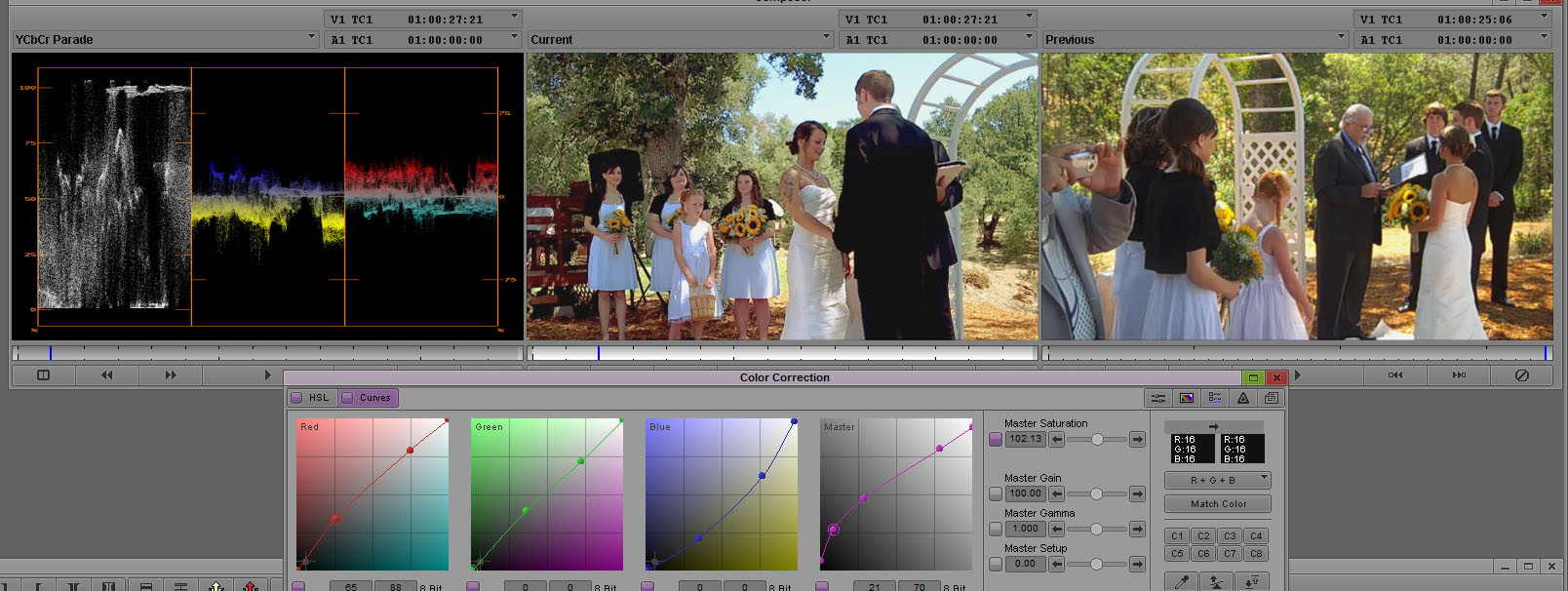Toggle the HSL tab enable button
This screenshot has height=591, width=1568.
296,398
